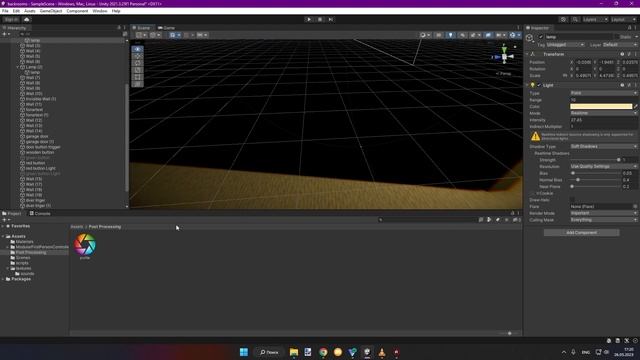Screen dimensions: 640x360
Task: Select the Rotate tool in the Scene overlay
Action: click(x=138, y=63)
